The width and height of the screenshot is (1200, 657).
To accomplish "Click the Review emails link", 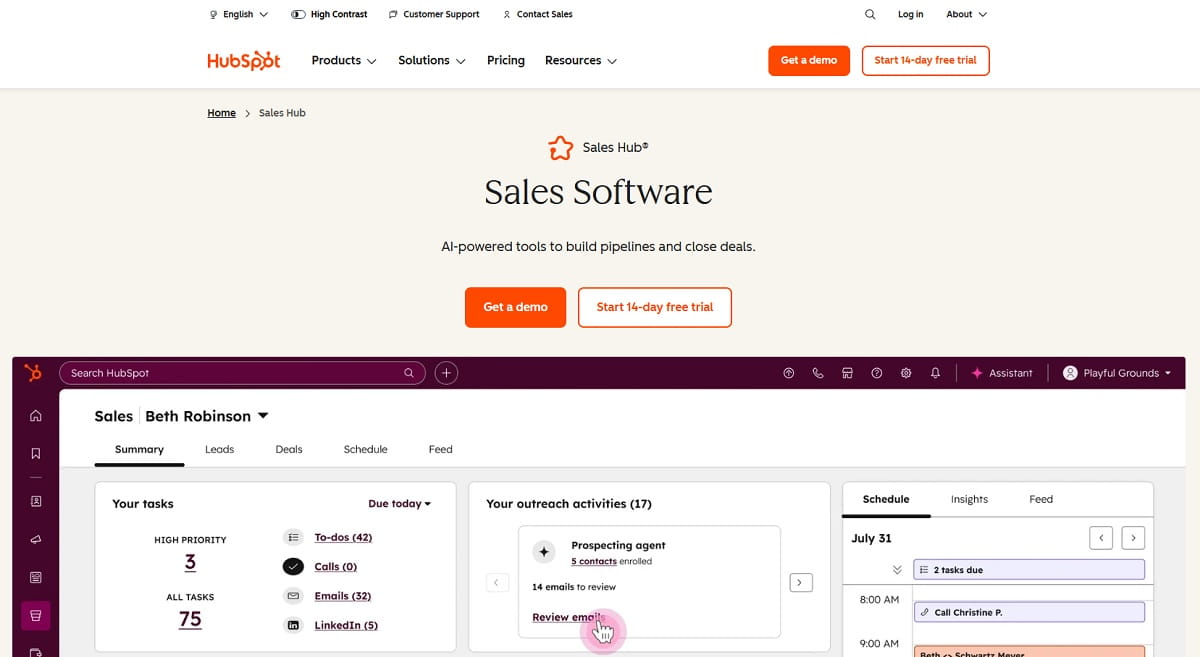I will [x=569, y=617].
